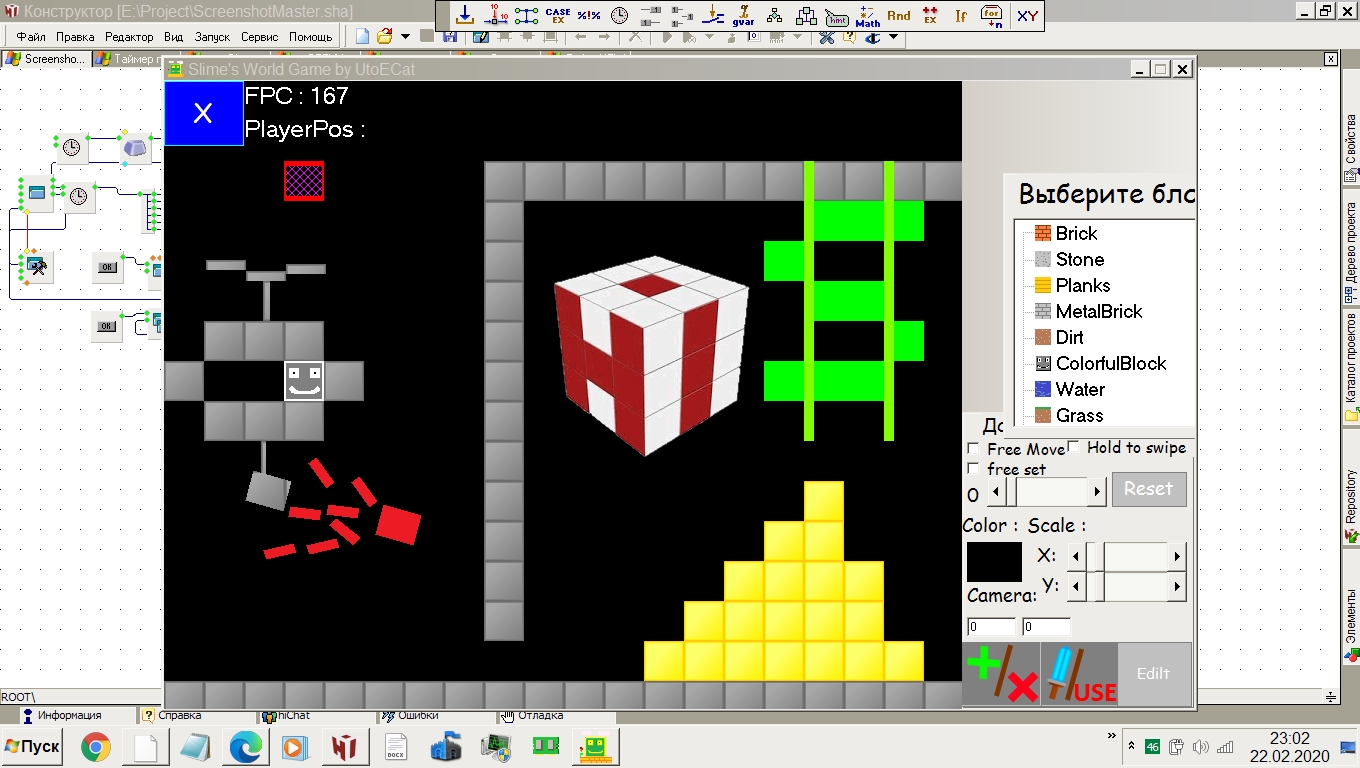Enable the free set checkbox
Viewport: 1360px width, 768px height.
pos(973,468)
